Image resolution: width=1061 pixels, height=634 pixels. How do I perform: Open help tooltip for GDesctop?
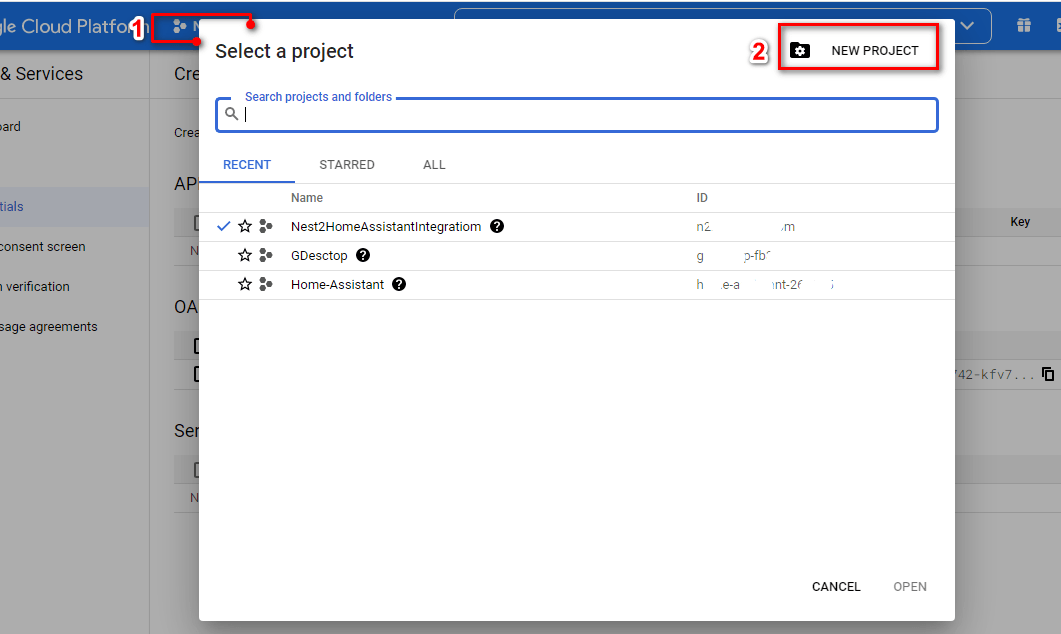(363, 256)
